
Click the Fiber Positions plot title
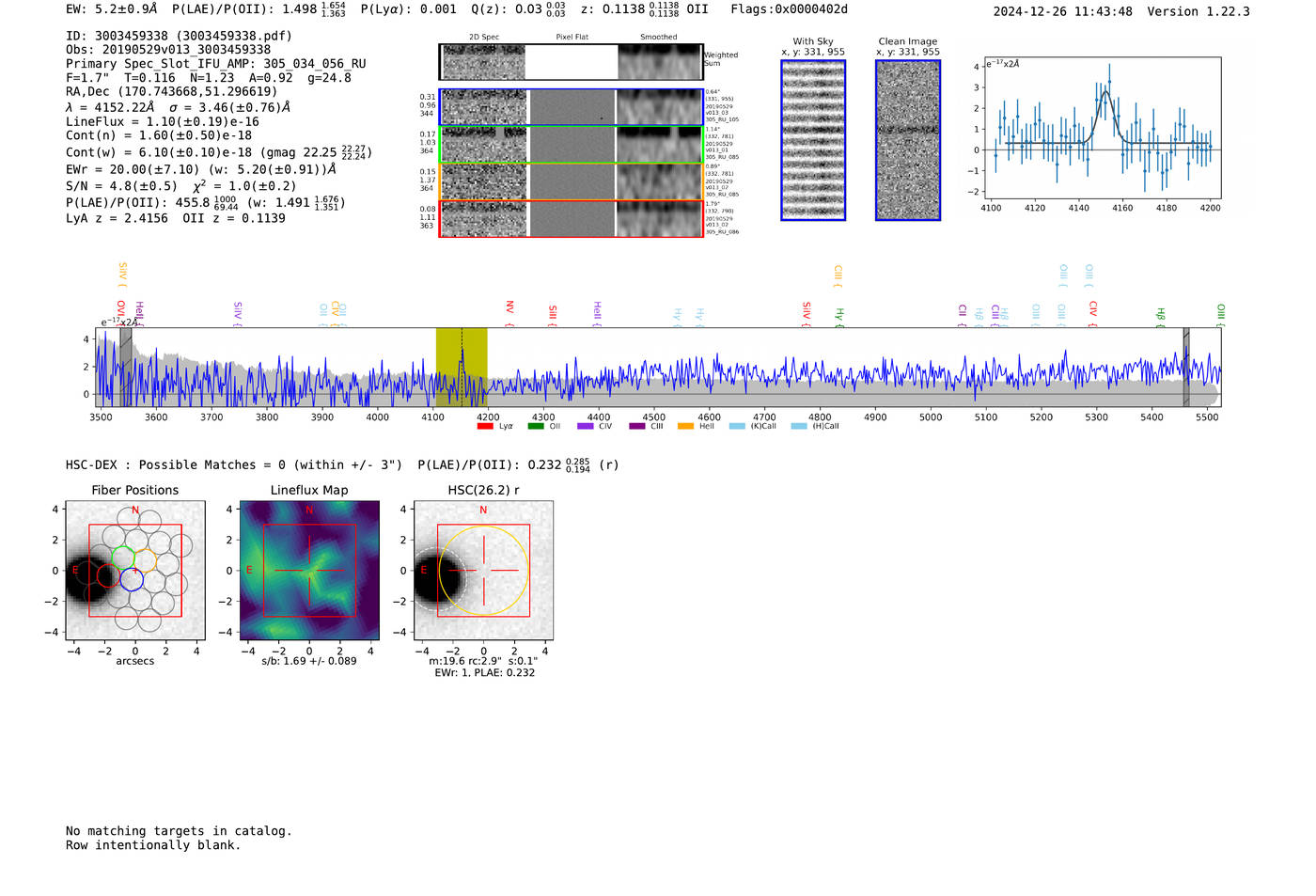[135, 491]
